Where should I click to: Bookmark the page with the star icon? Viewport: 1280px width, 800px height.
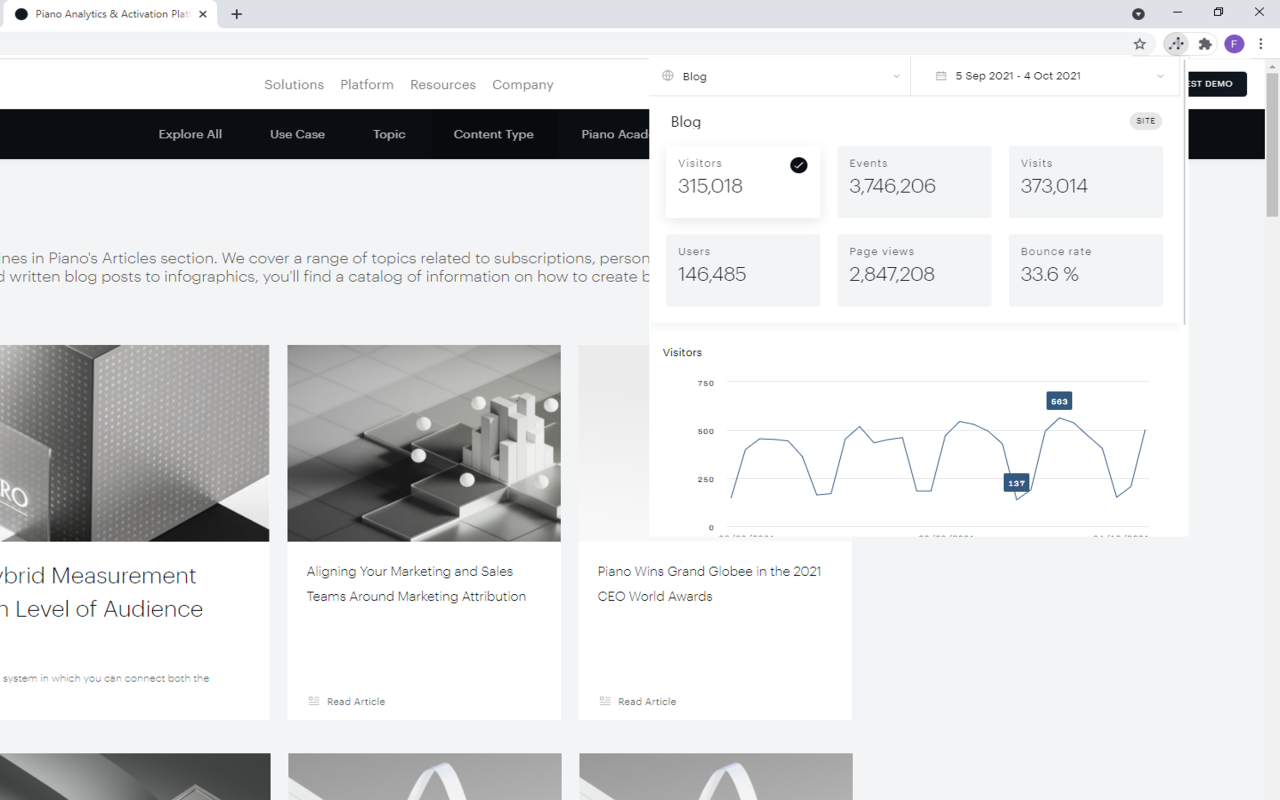1141,44
